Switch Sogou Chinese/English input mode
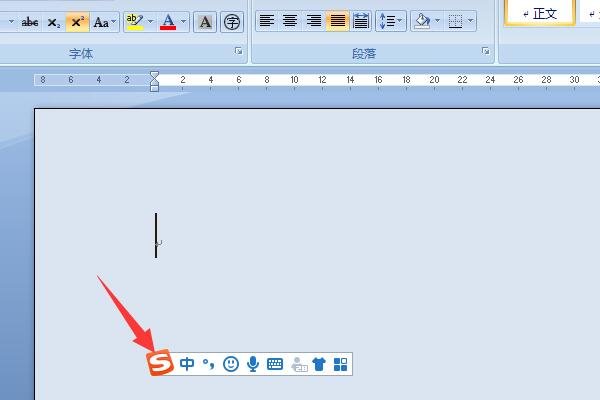 (188, 364)
